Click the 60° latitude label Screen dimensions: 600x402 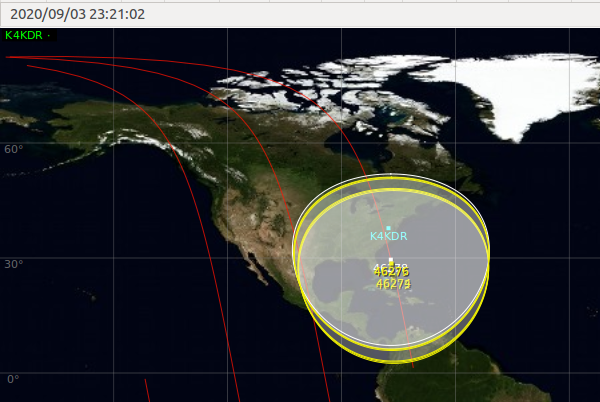(13, 149)
